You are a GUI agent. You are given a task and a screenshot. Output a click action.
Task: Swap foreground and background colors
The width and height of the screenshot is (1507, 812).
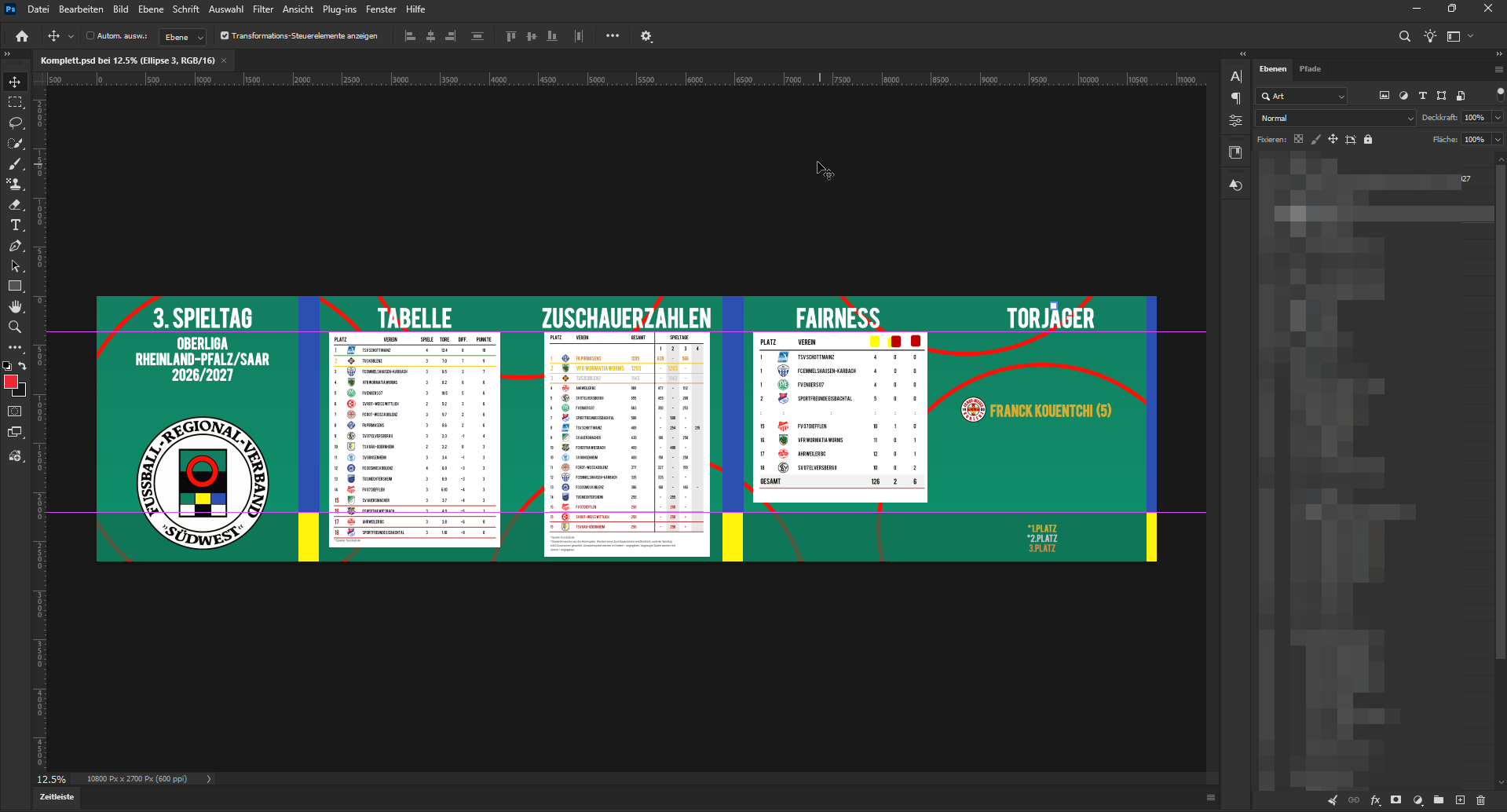point(22,366)
